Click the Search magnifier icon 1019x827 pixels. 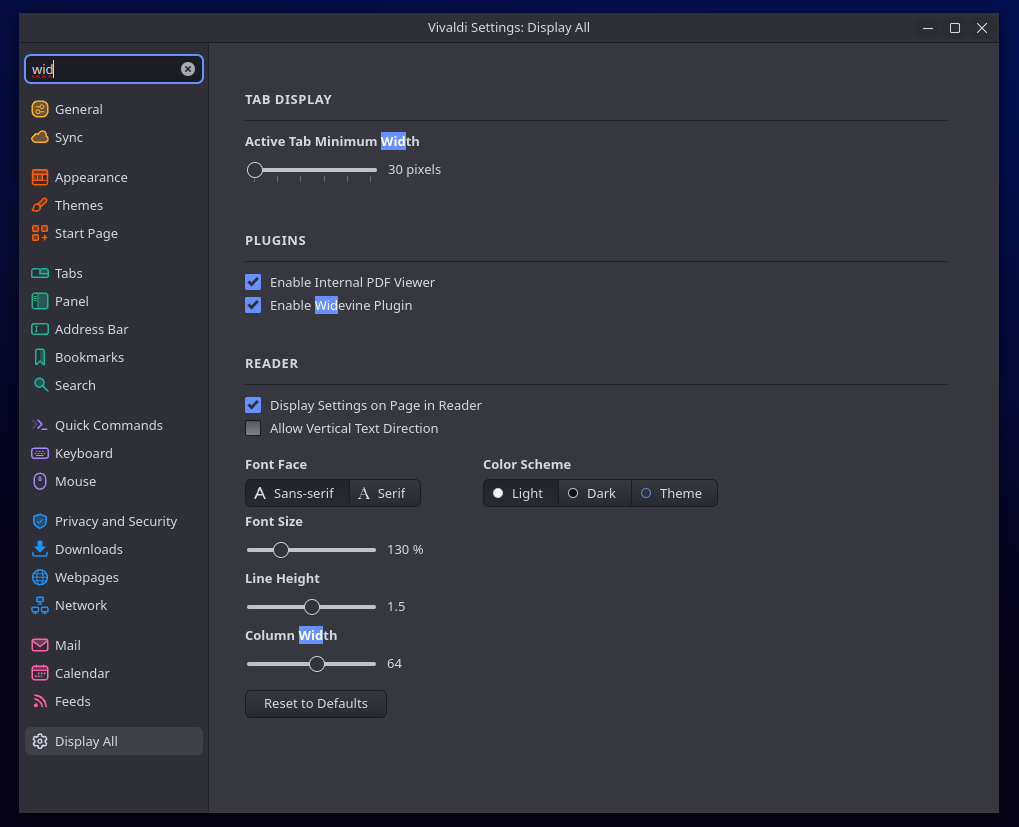40,385
